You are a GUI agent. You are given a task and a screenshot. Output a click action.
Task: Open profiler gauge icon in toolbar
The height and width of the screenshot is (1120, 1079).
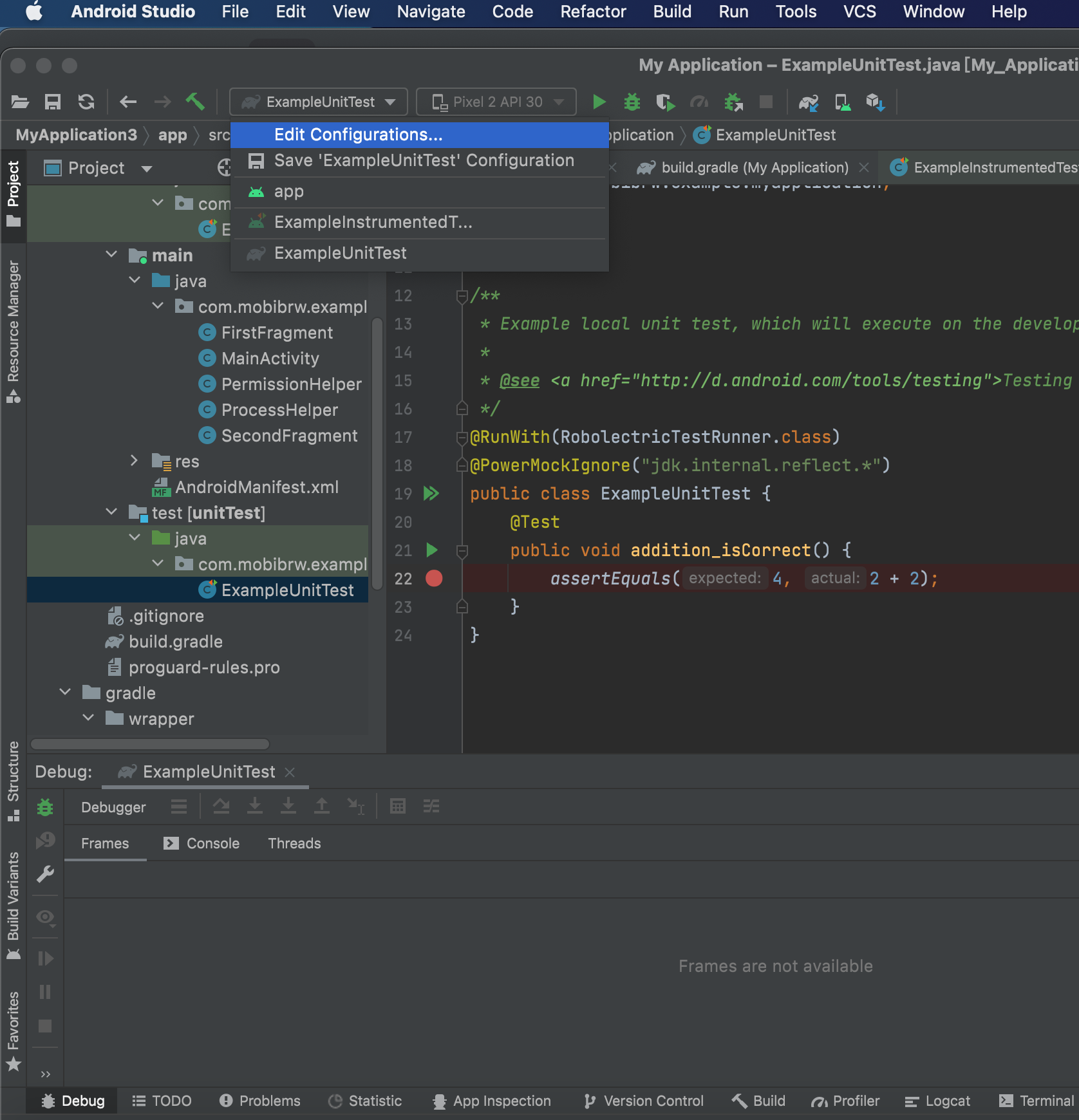pyautogui.click(x=699, y=102)
